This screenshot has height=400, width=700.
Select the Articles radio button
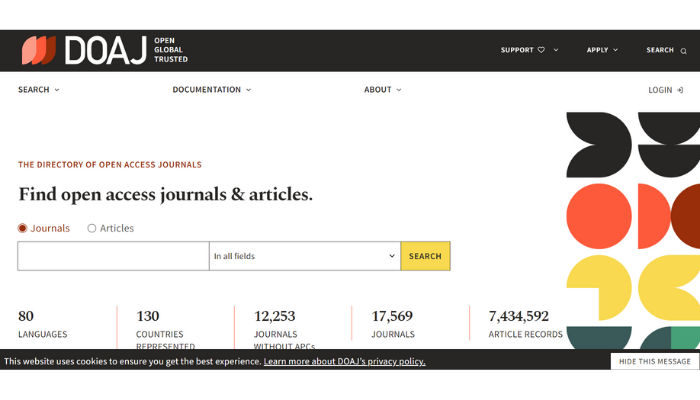click(x=92, y=228)
